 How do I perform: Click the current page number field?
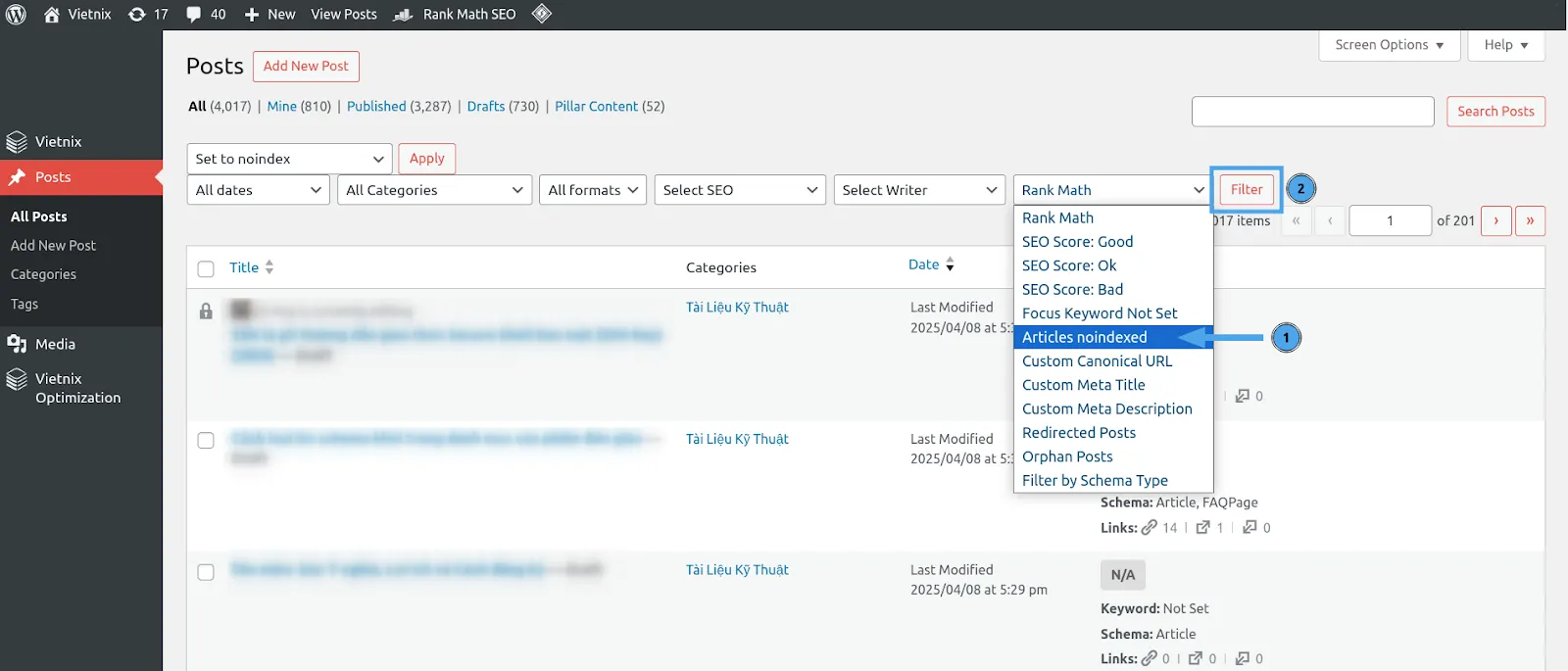point(1391,220)
